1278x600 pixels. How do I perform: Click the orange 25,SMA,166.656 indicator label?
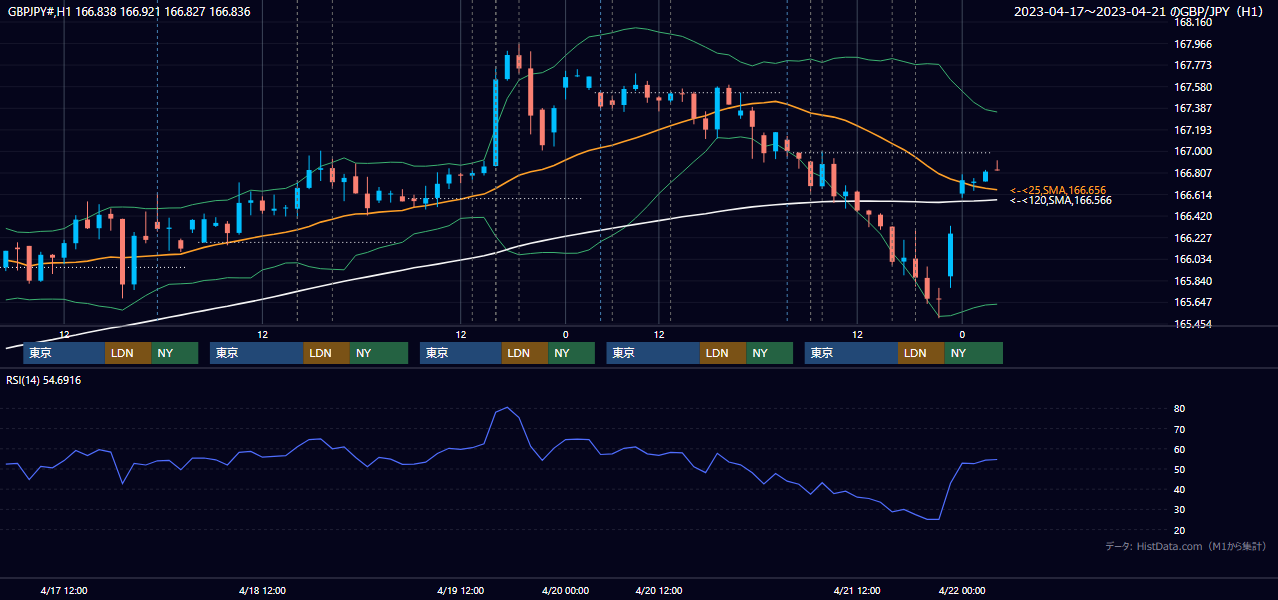1058,190
